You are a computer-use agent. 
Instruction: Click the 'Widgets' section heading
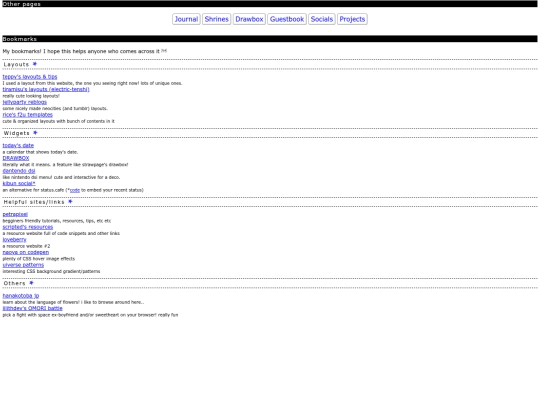pyautogui.click(x=17, y=133)
